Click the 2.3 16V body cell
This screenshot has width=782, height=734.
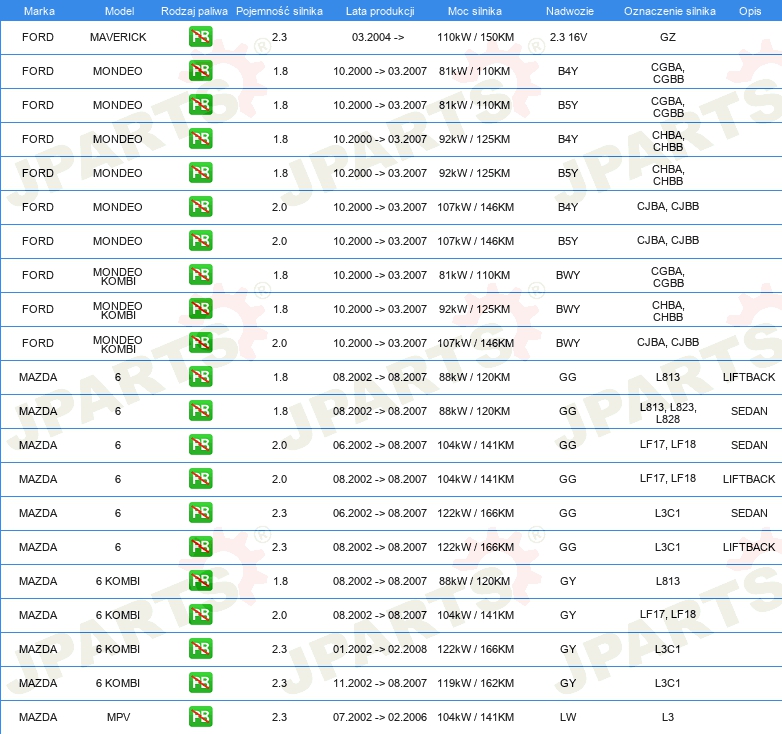(x=568, y=37)
